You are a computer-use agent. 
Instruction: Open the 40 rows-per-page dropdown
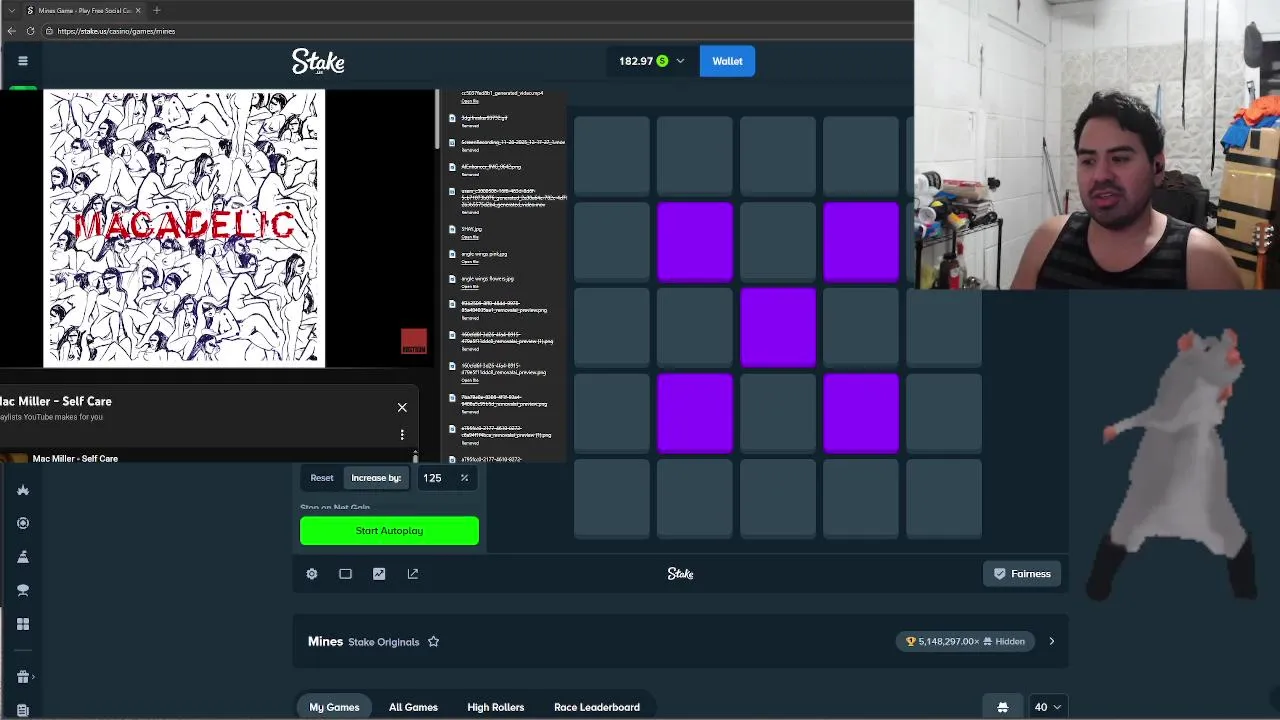pyautogui.click(x=1047, y=707)
